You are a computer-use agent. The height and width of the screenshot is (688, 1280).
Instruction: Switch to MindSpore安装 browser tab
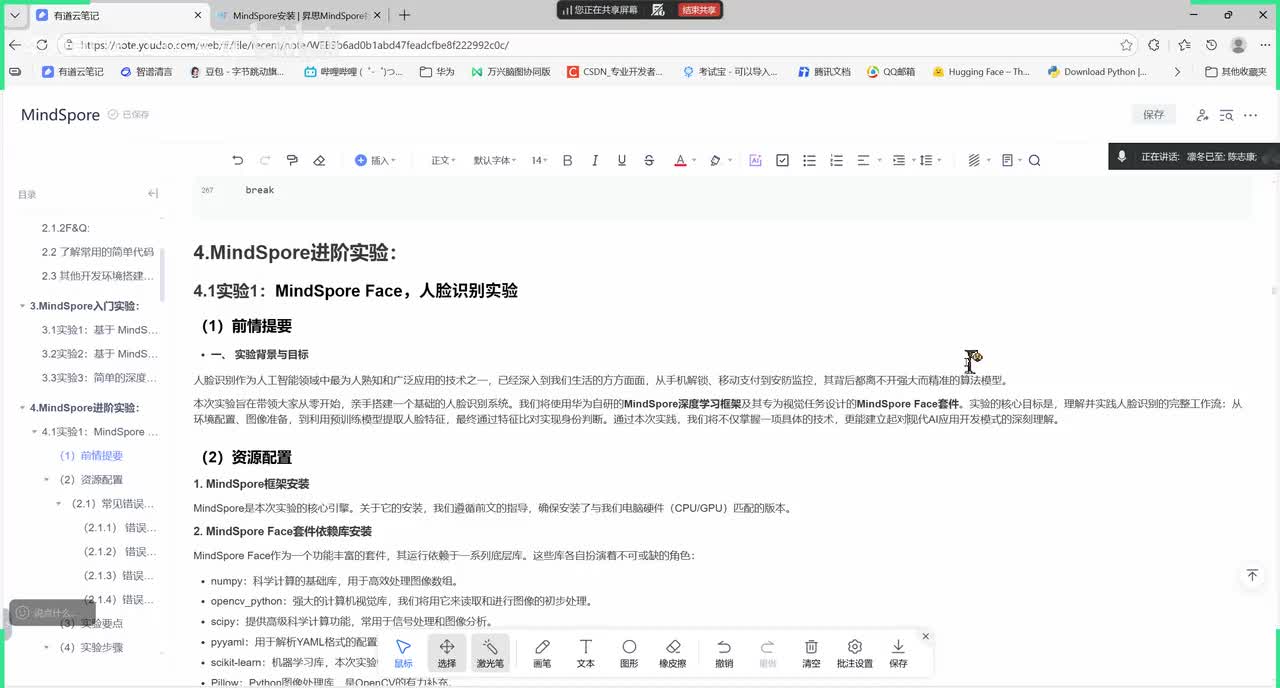point(300,15)
